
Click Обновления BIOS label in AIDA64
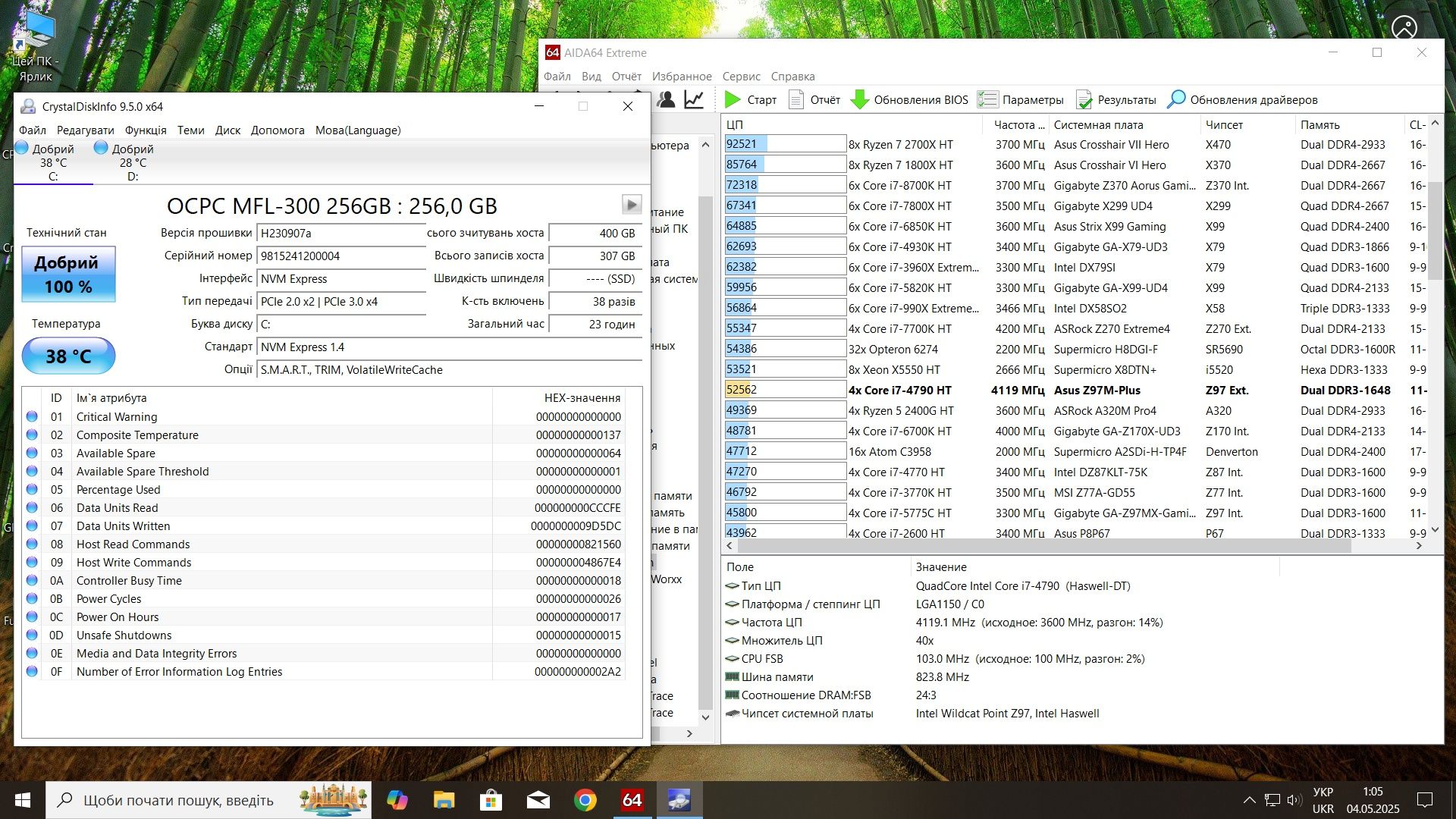(921, 99)
